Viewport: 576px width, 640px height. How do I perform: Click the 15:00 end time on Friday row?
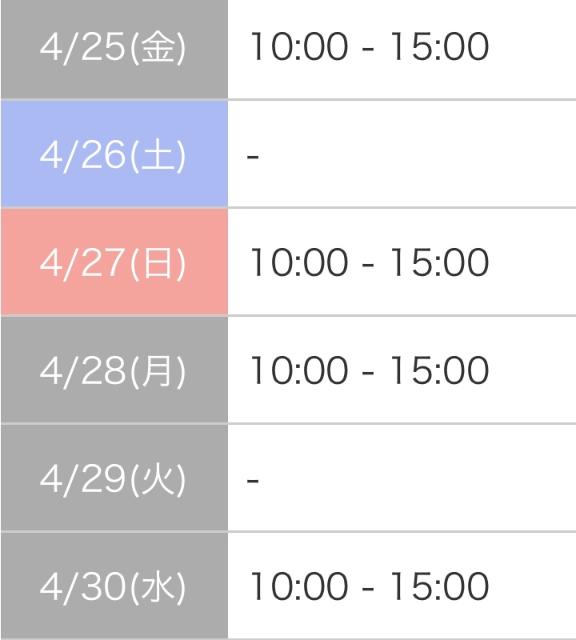440,47
